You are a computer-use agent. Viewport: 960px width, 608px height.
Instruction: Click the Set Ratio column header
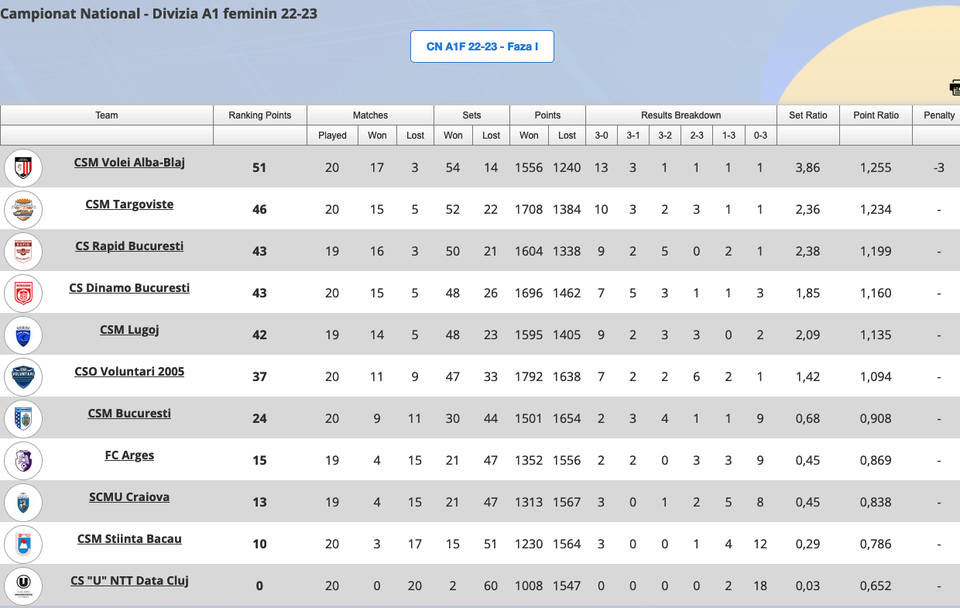(808, 115)
